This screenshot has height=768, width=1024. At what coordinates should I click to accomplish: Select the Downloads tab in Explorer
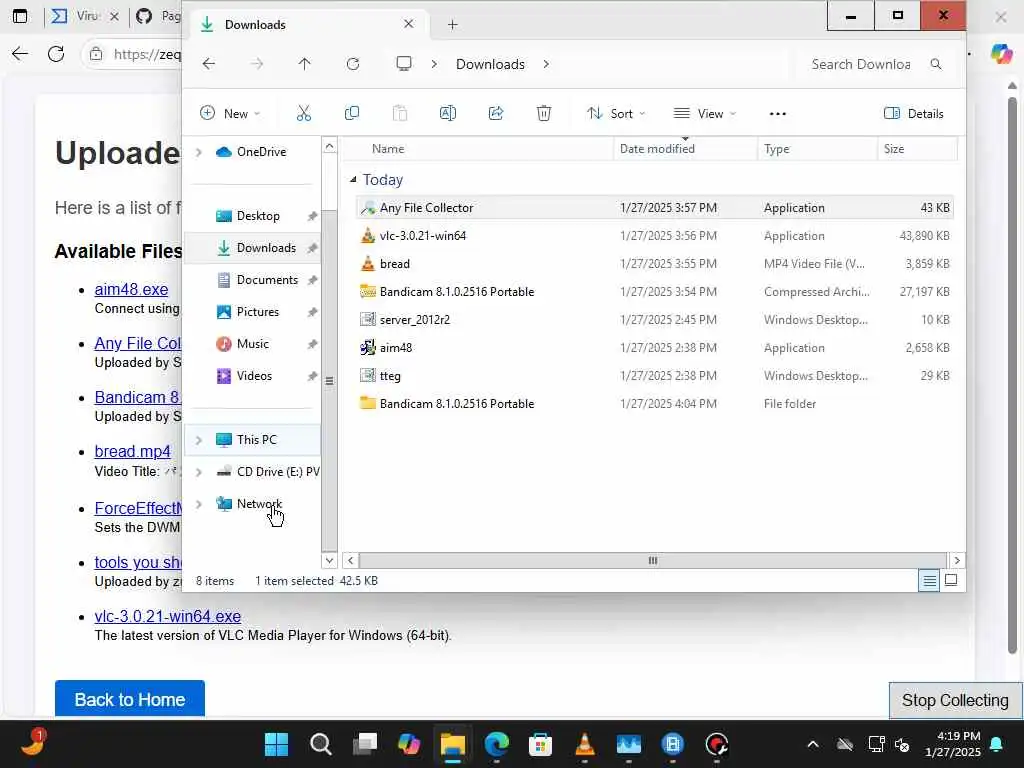[x=307, y=25]
